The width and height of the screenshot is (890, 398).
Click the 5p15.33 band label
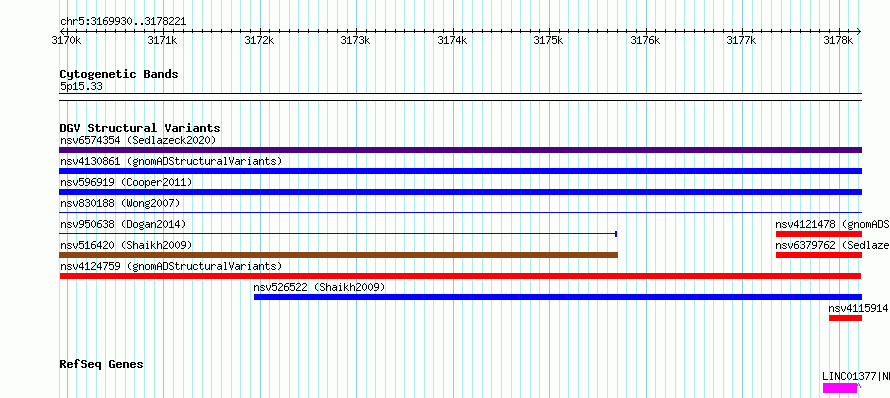pyautogui.click(x=81, y=86)
